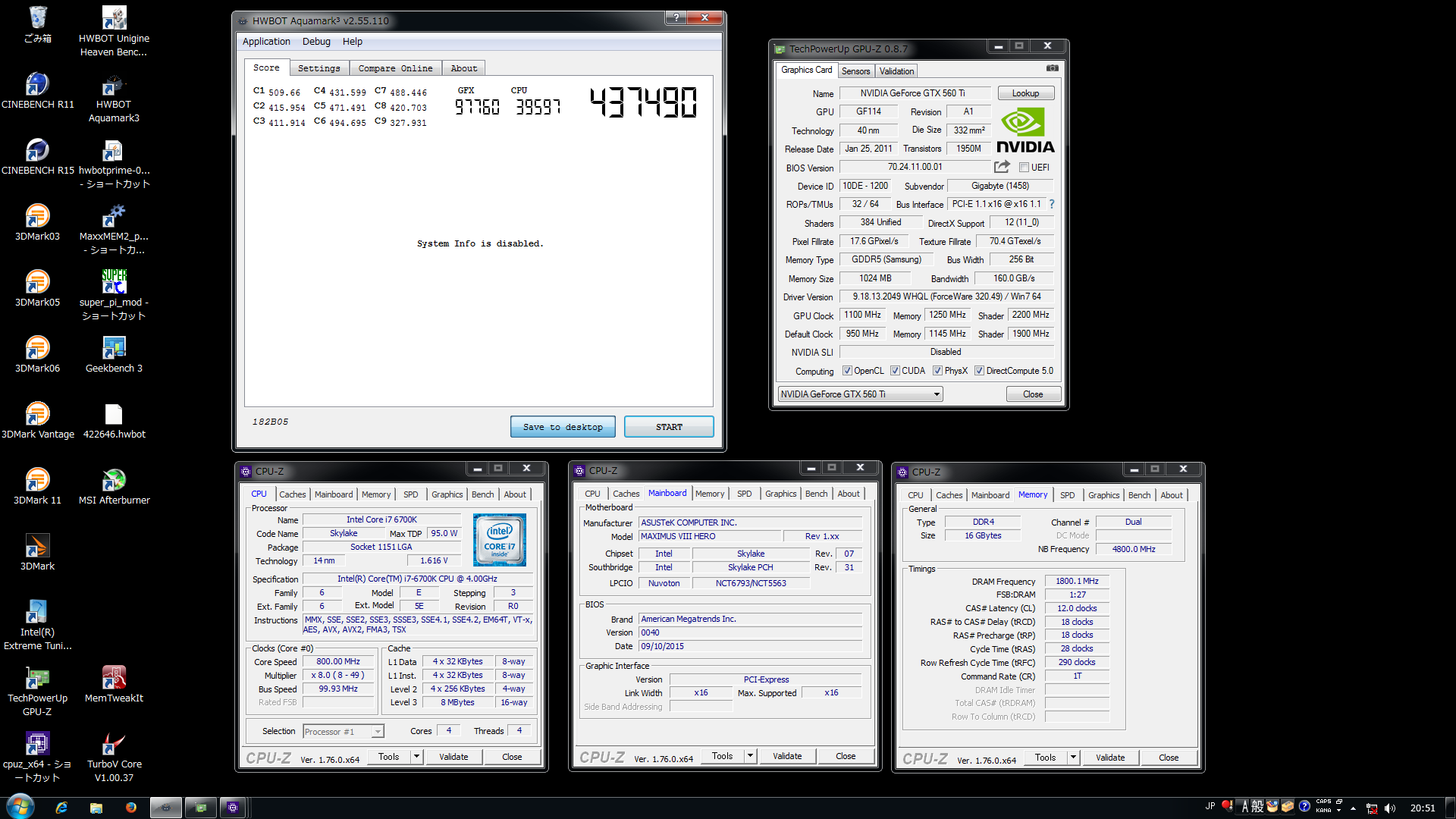Viewport: 1456px width, 819px height.
Task: Open Firefox from the taskbar
Action: [x=130, y=808]
